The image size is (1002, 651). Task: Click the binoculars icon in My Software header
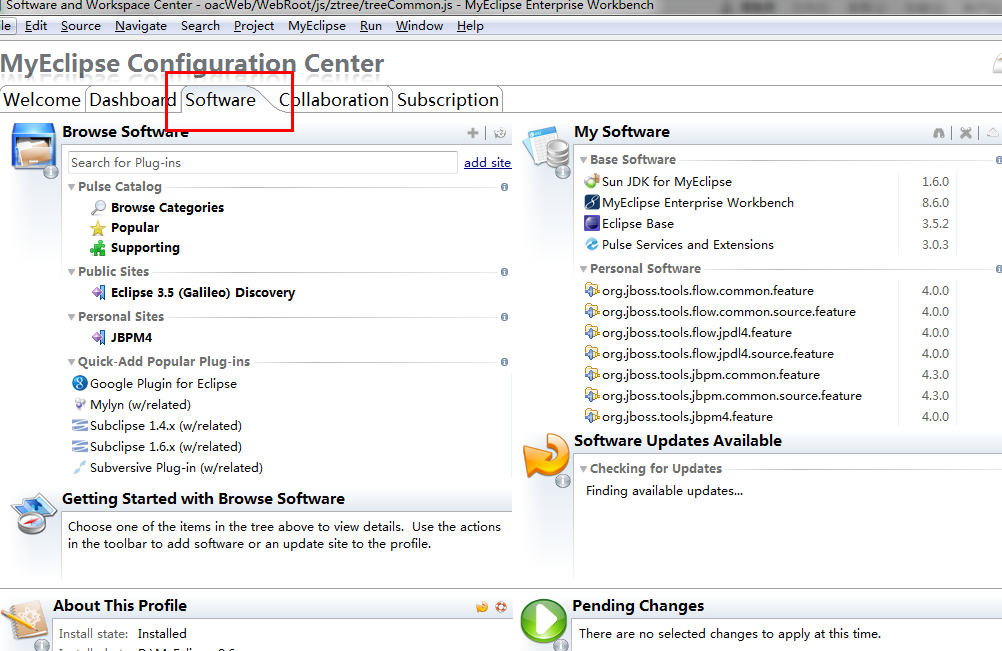[x=939, y=133]
